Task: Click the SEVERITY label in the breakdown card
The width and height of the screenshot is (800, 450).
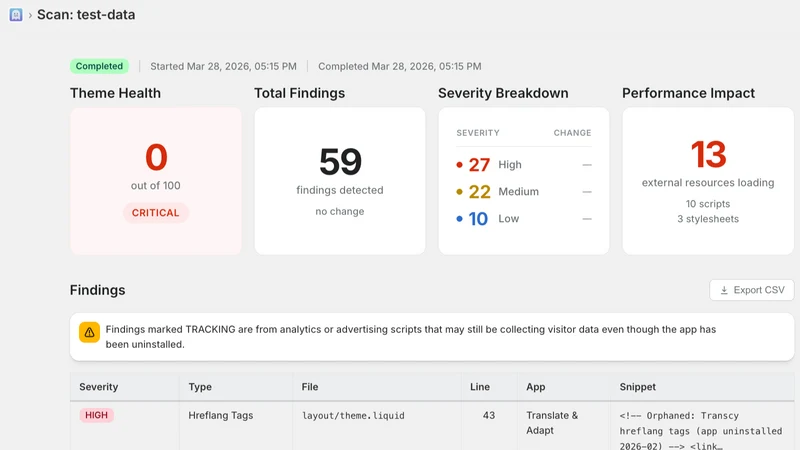Action: [x=478, y=133]
